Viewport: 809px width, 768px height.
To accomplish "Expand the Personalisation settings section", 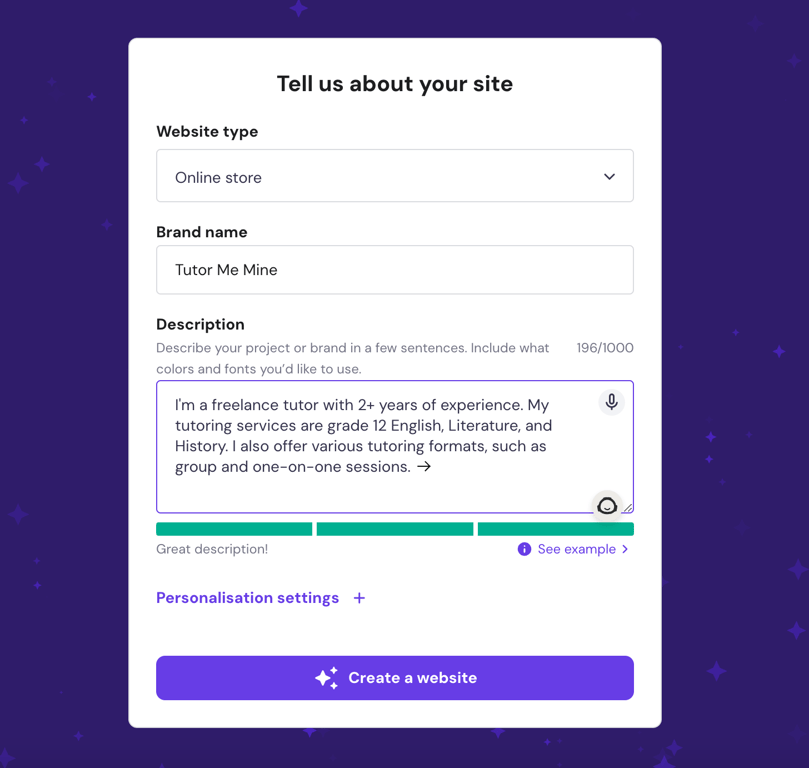I will click(247, 597).
